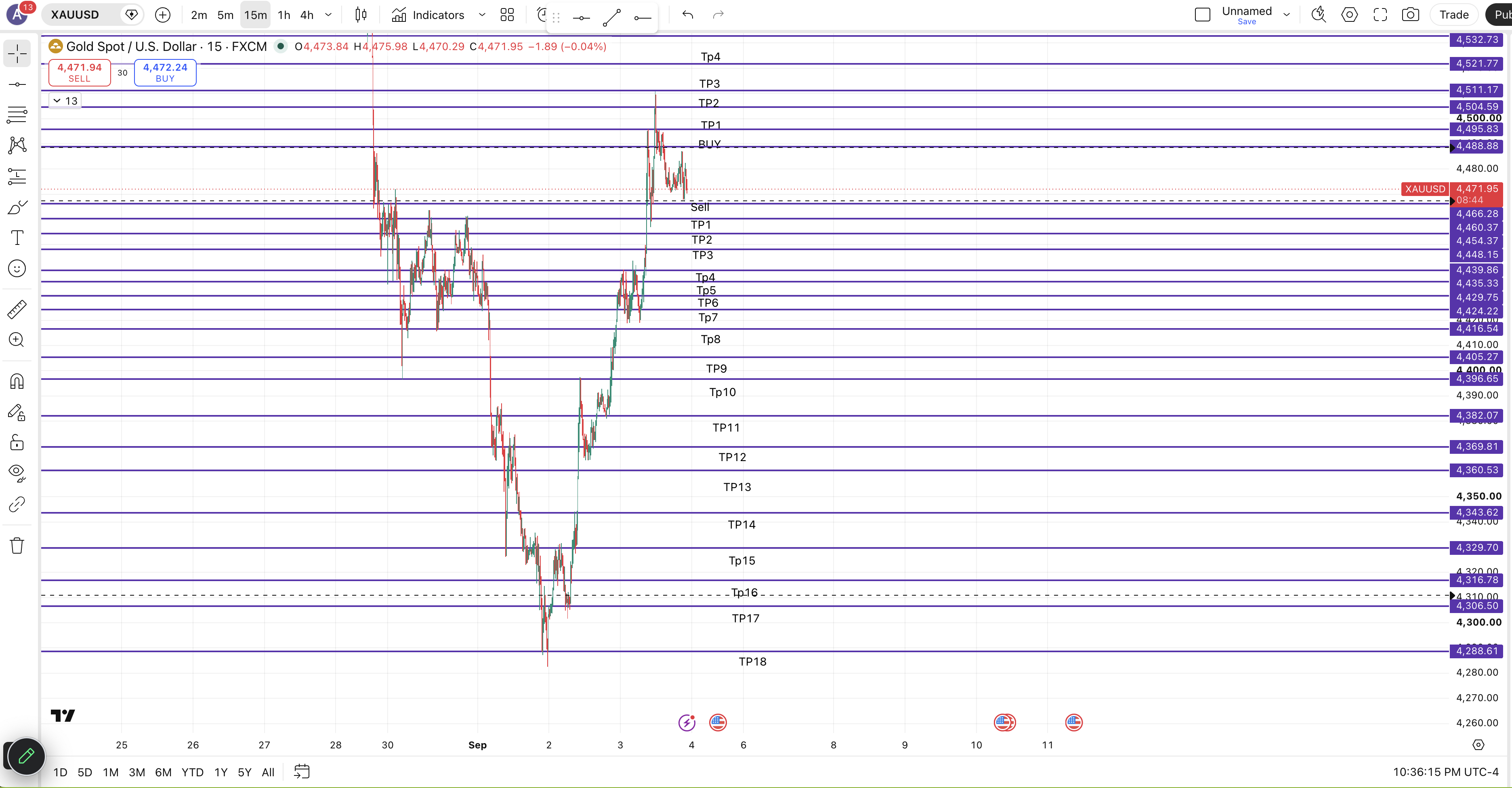Set date range to YTD
The image size is (1512, 788).
pyautogui.click(x=192, y=772)
